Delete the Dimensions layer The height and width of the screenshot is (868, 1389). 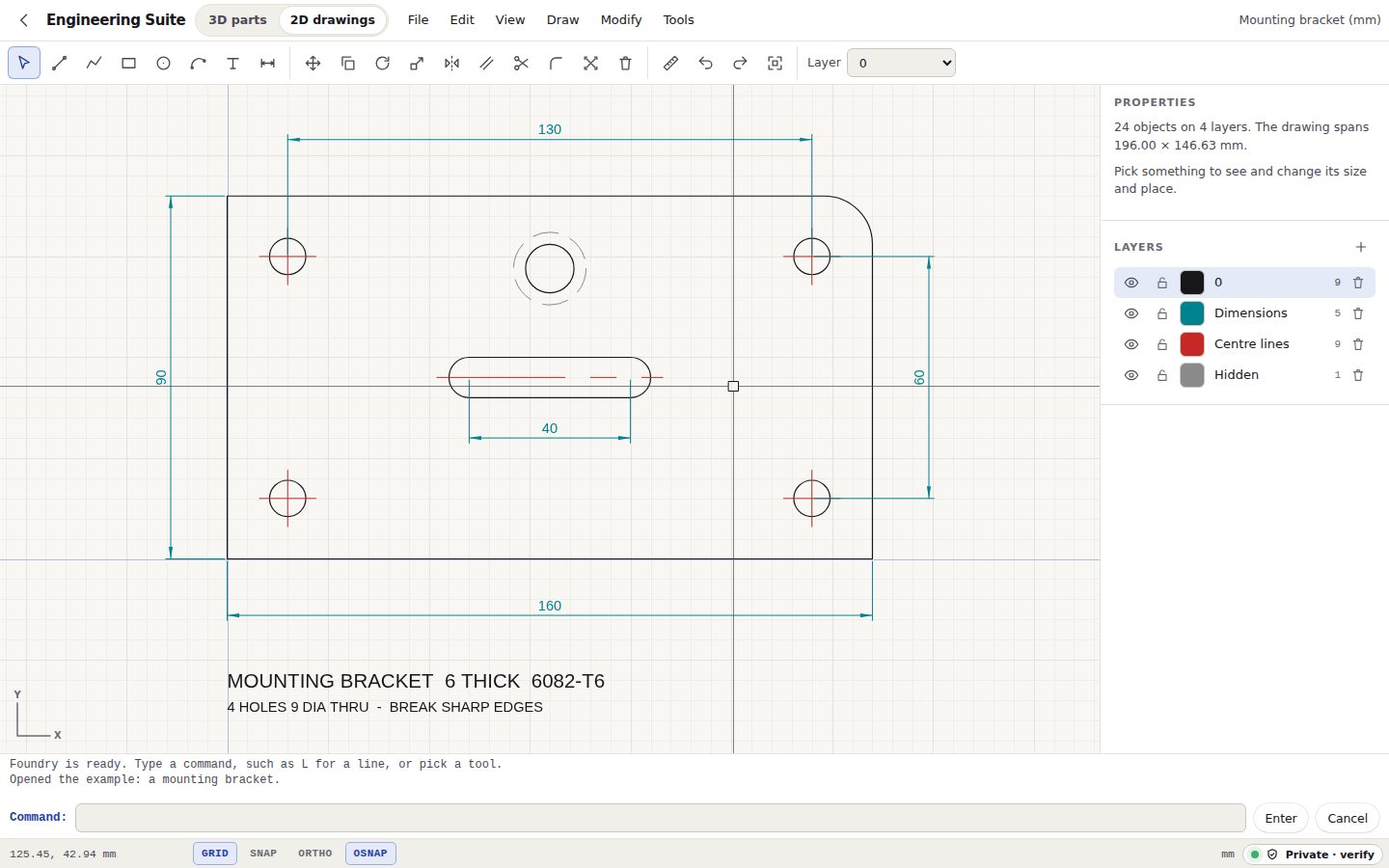[x=1358, y=313]
